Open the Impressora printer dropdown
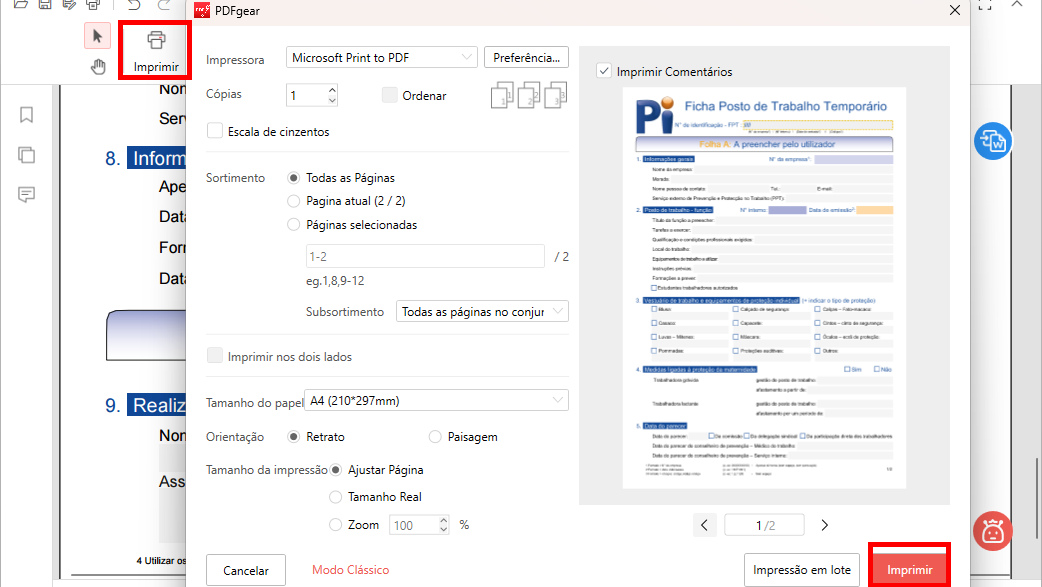1042x587 pixels. (x=380, y=57)
